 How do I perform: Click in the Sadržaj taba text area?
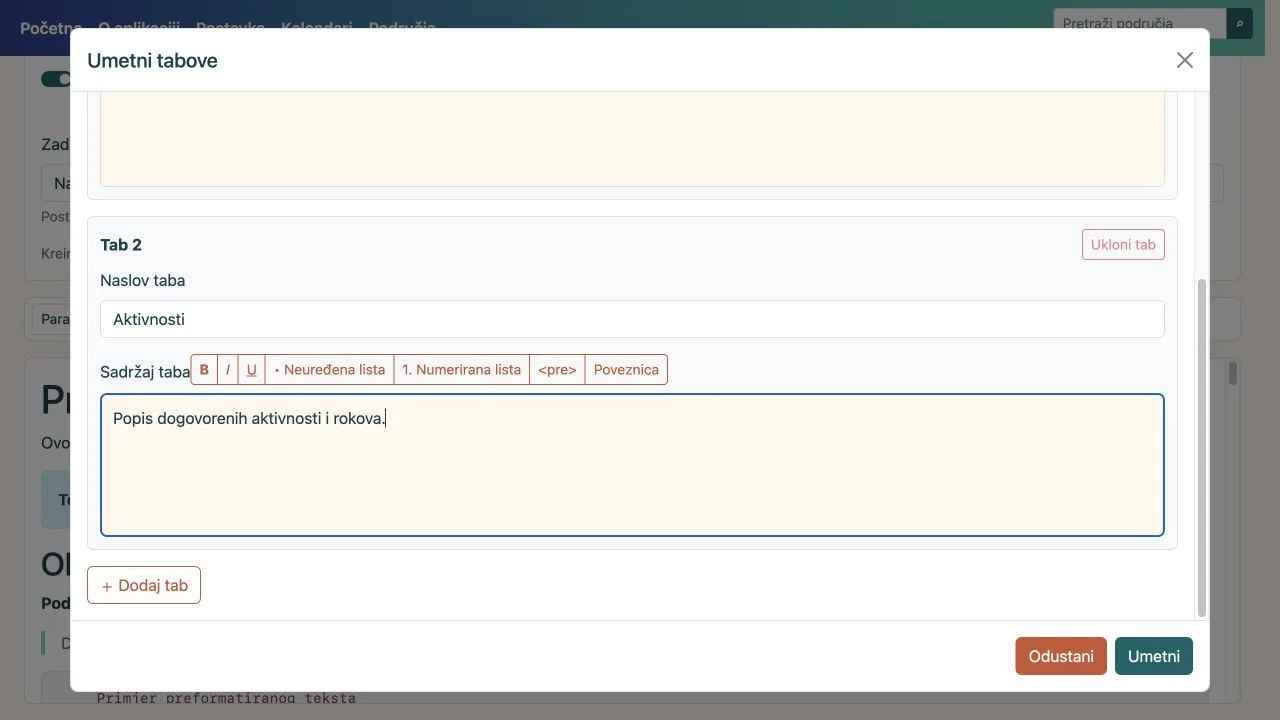(632, 465)
